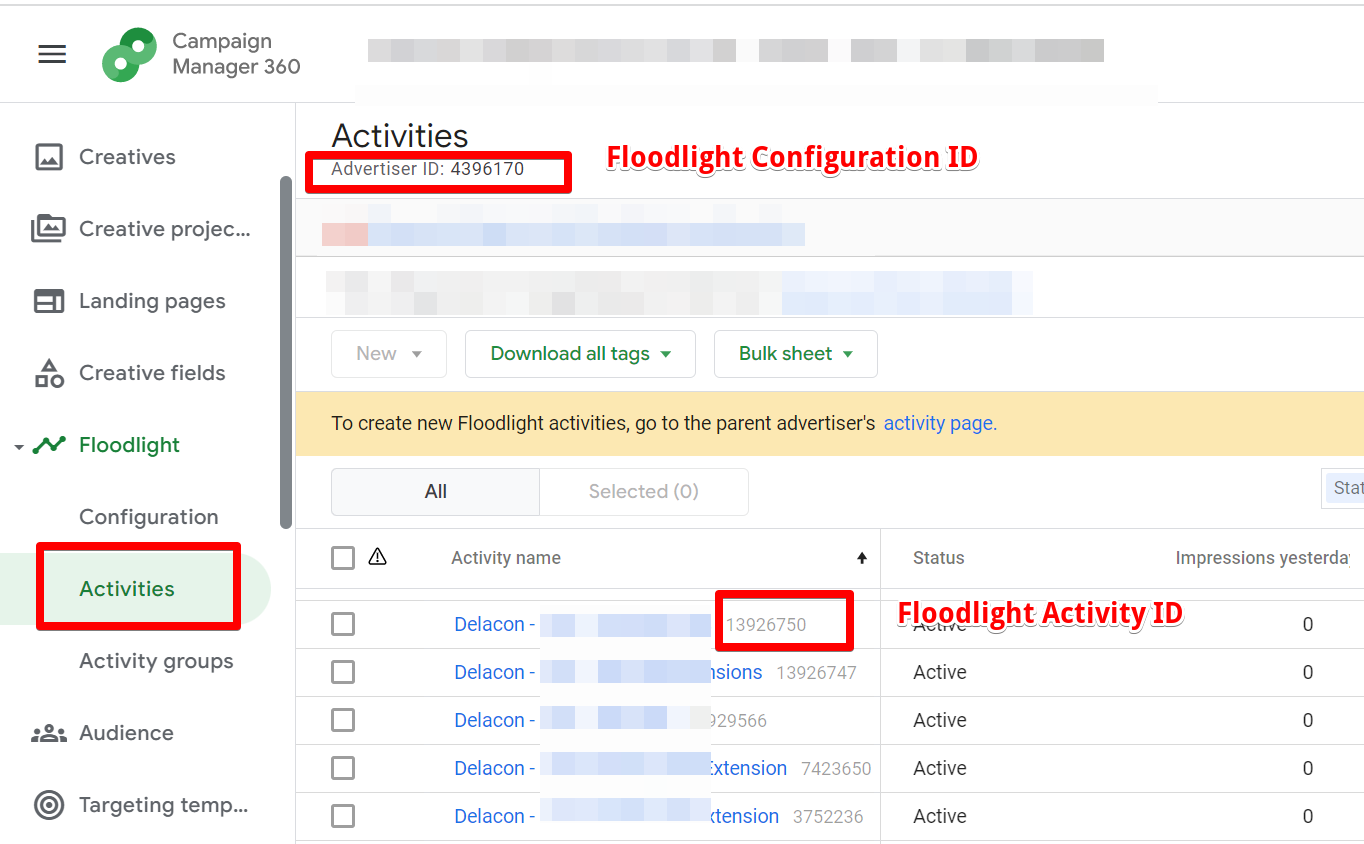This screenshot has height=844, width=1364.
Task: Click the Floodlight chart-line icon
Action: pyautogui.click(x=49, y=445)
